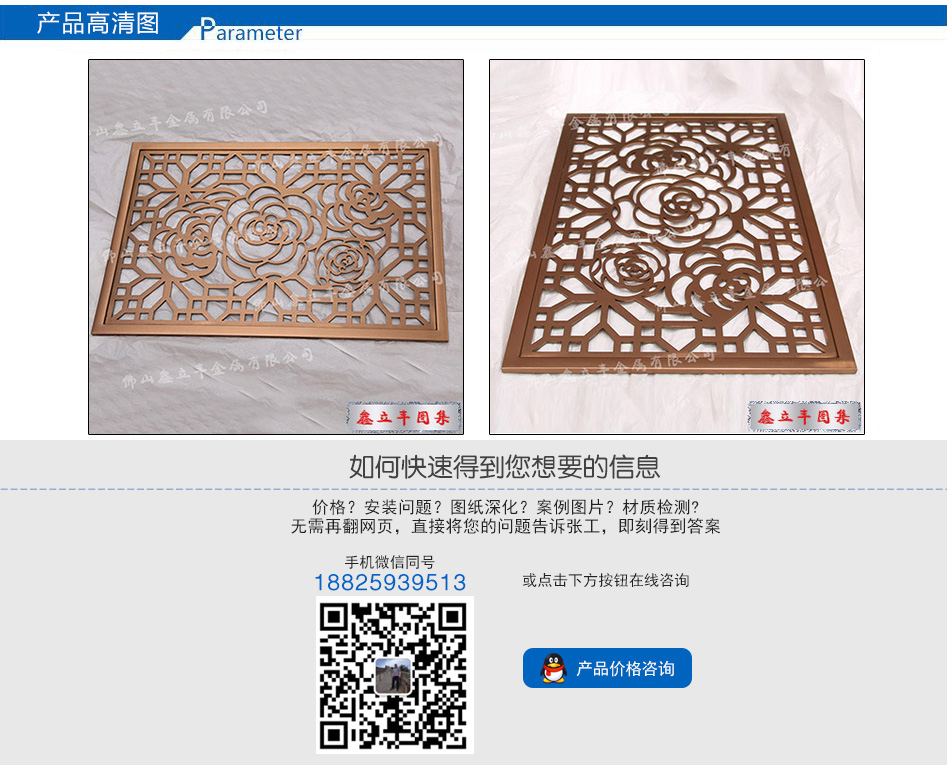Click the 无需再翻网页 instruction text
This screenshot has width=947, height=770.
[x=506, y=527]
